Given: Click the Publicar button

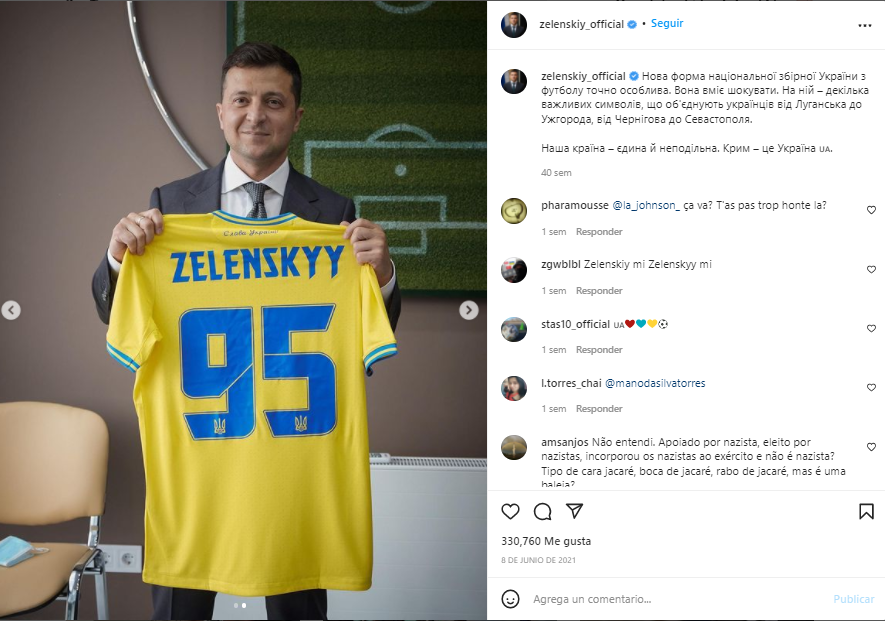Looking at the screenshot, I should point(853,599).
